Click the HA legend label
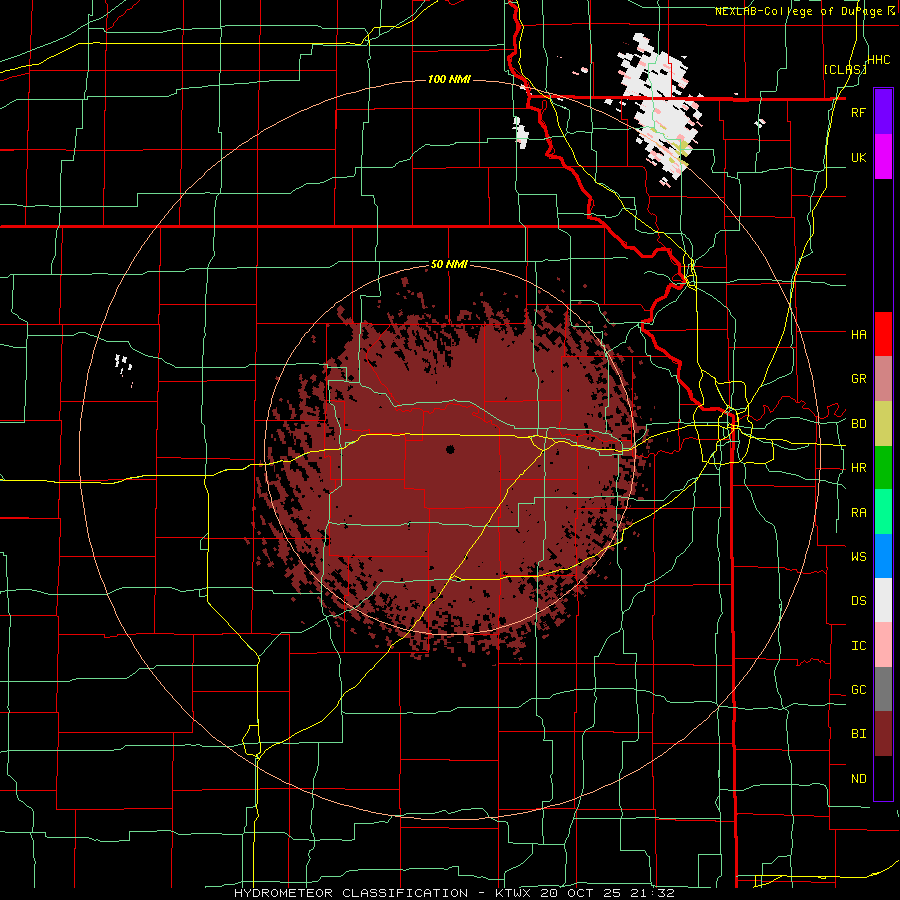The image size is (900, 900). tap(858, 335)
